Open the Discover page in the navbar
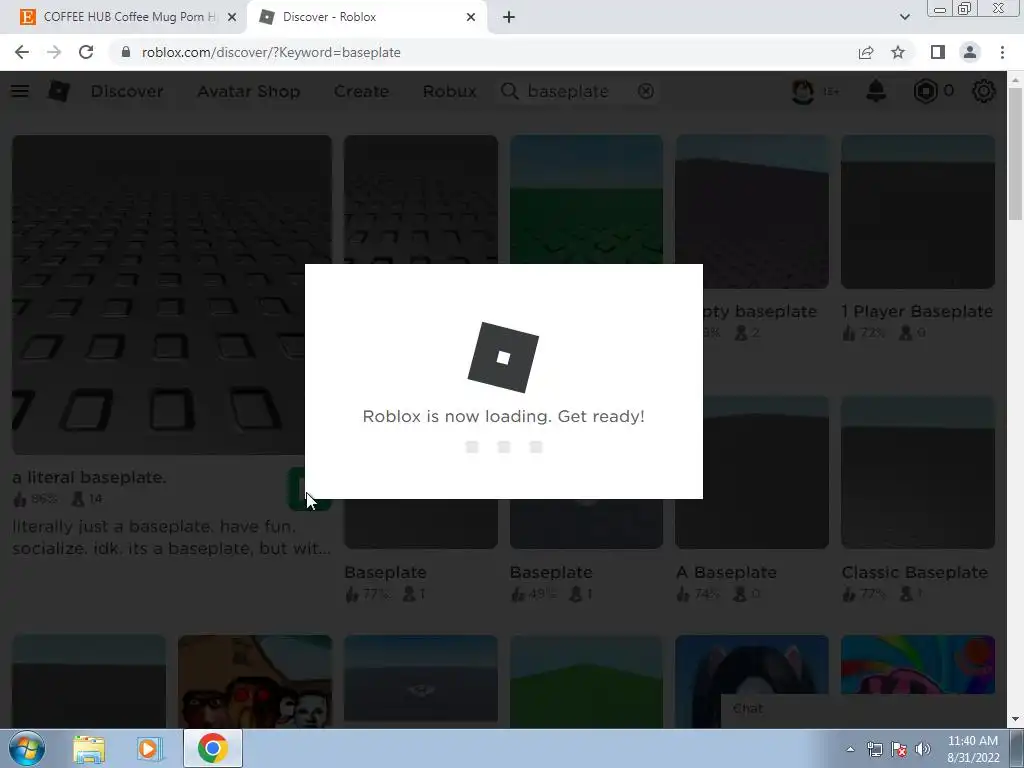The image size is (1024, 768). pyautogui.click(x=127, y=91)
